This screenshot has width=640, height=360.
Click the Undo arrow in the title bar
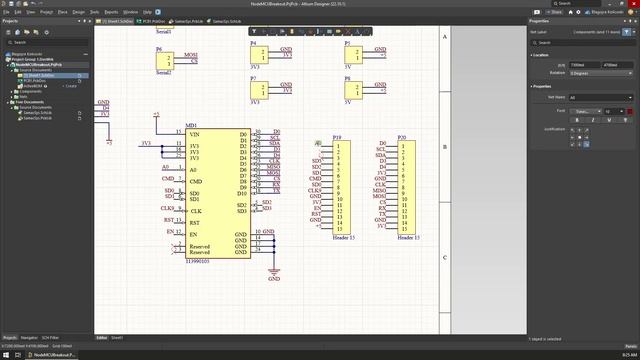33,4
